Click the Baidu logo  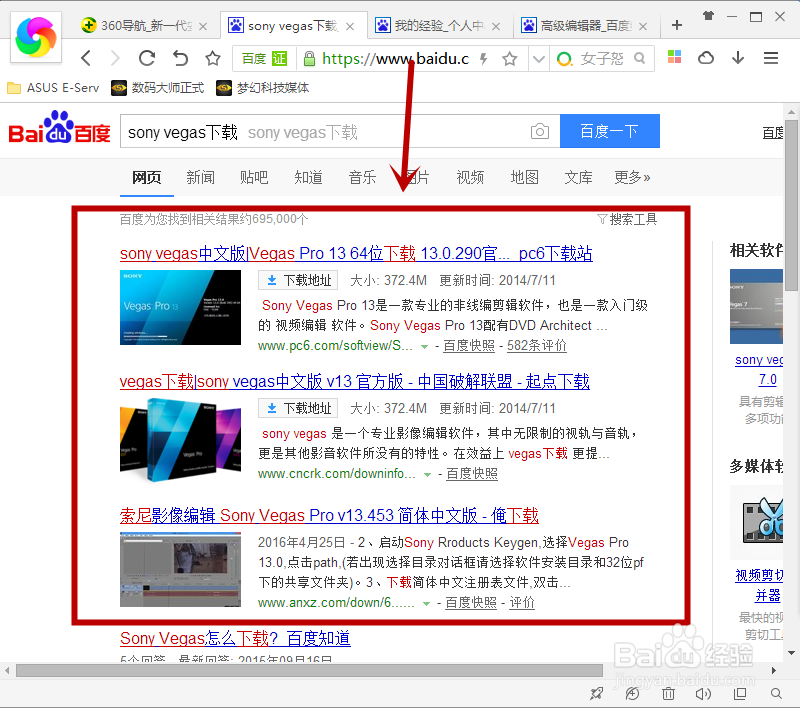[x=59, y=128]
